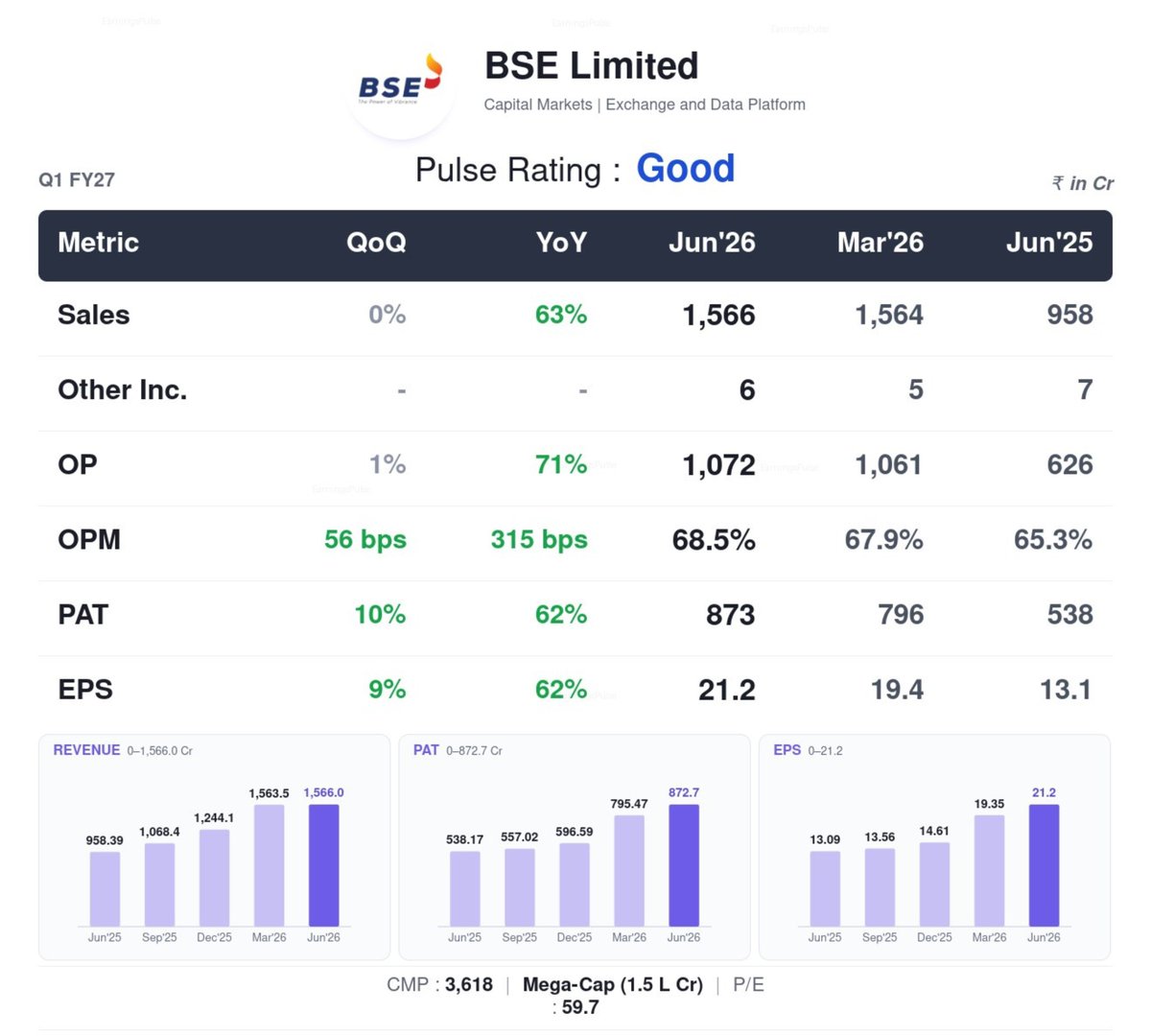1151x1036 pixels.
Task: Click the Jun'25 bar in Revenue chart
Action: coord(105,889)
